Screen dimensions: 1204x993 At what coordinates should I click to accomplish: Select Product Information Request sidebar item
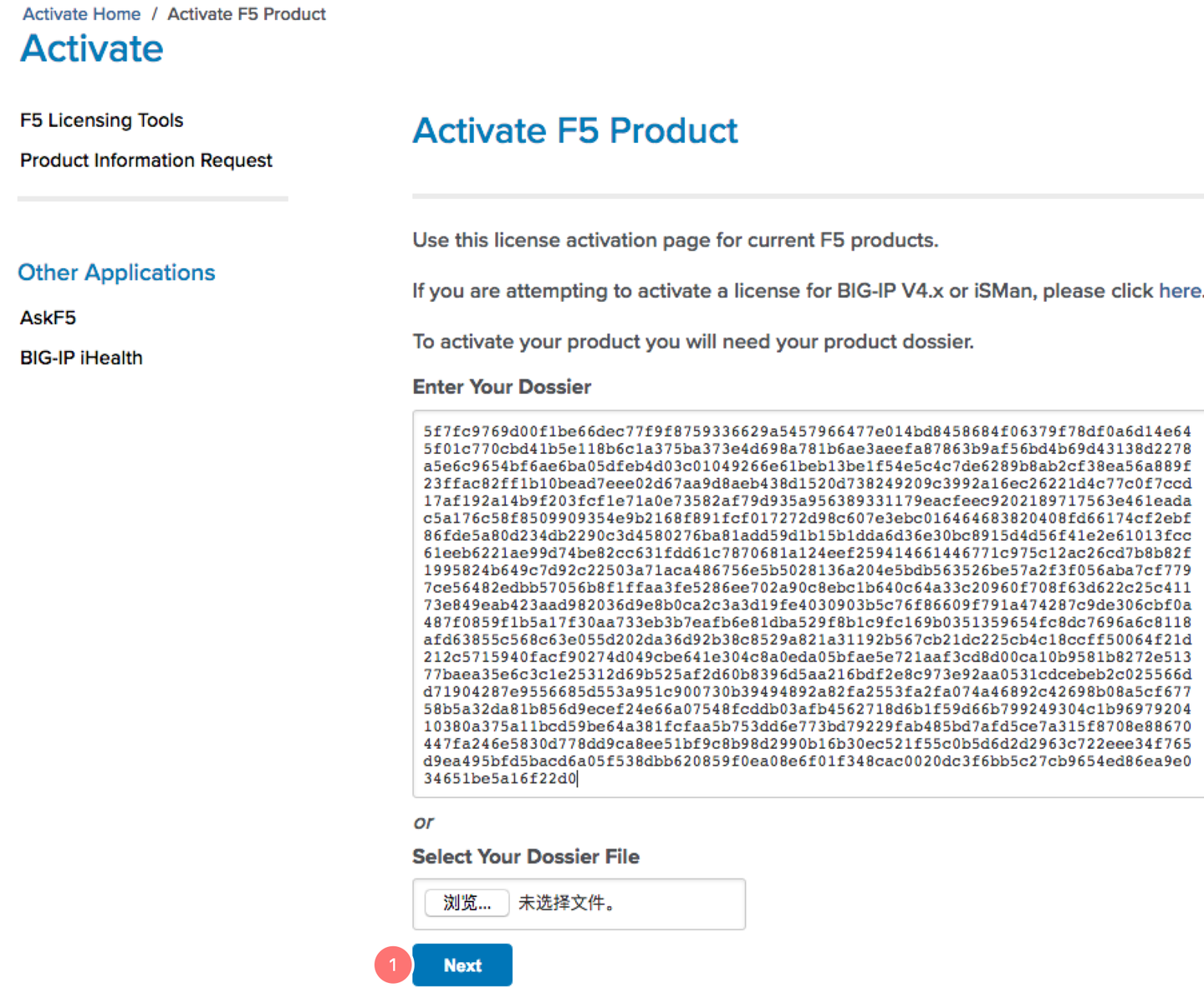point(146,160)
